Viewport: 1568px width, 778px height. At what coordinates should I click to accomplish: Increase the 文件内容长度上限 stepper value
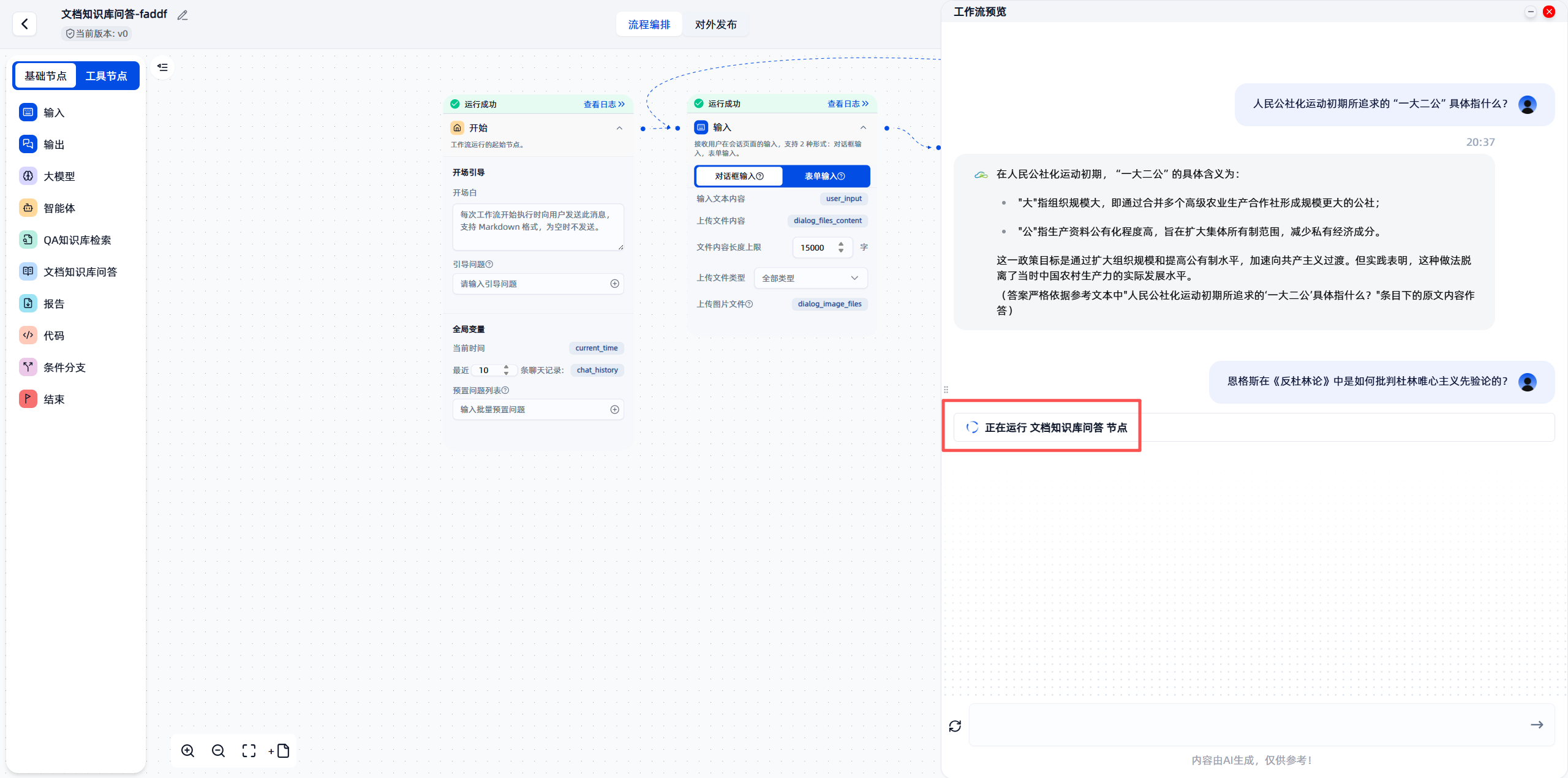(x=841, y=244)
